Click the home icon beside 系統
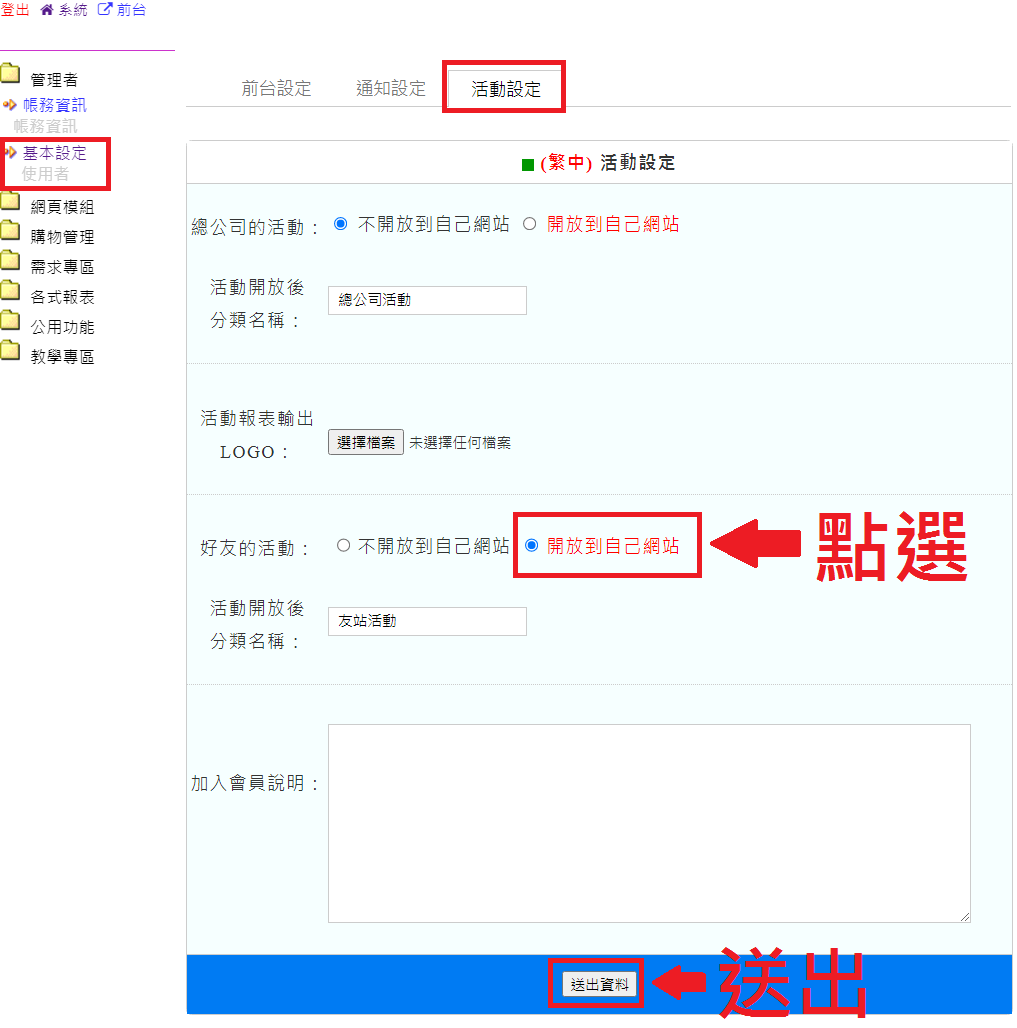 tap(46, 10)
